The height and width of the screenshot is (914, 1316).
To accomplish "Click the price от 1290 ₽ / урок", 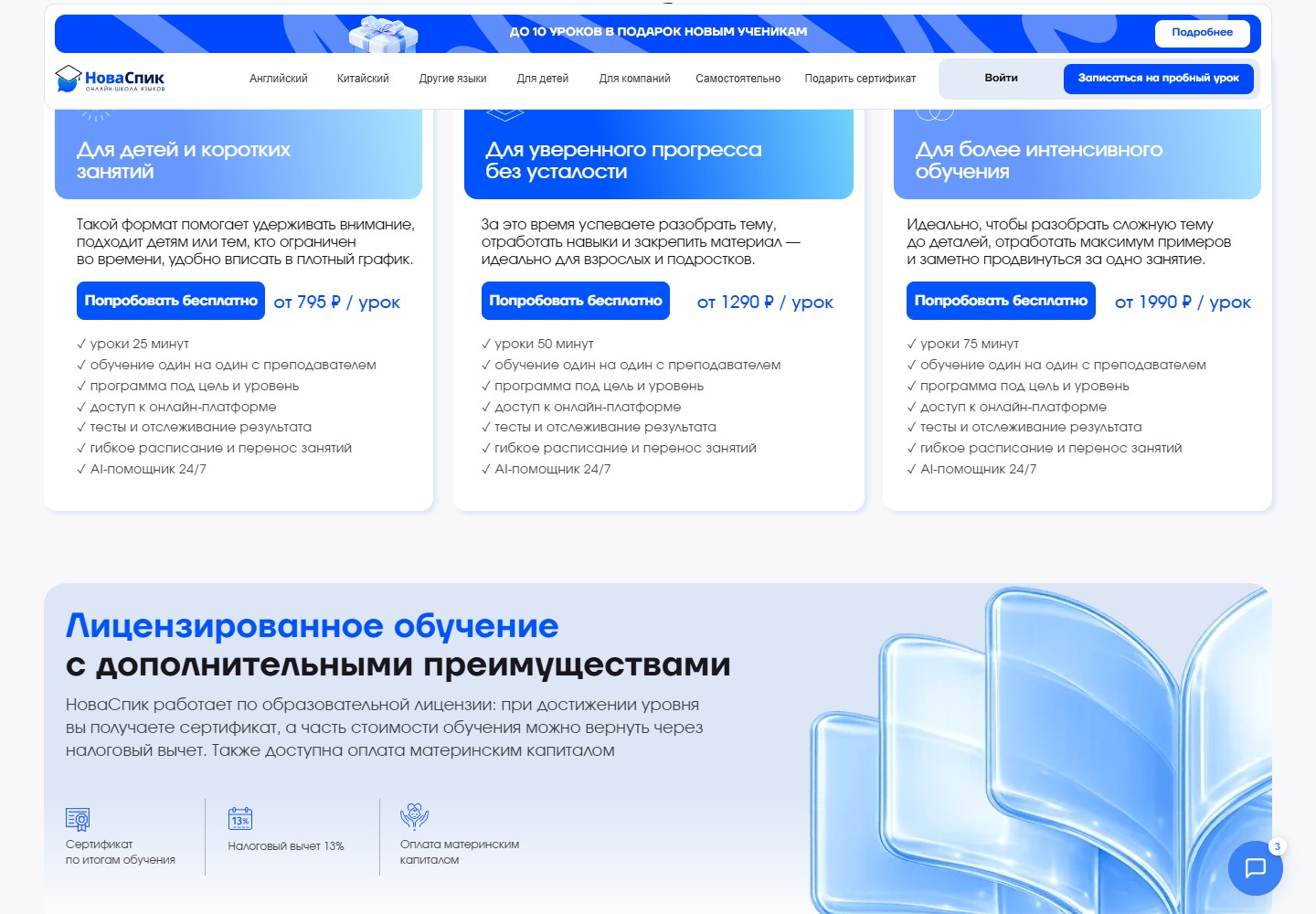I will [765, 303].
